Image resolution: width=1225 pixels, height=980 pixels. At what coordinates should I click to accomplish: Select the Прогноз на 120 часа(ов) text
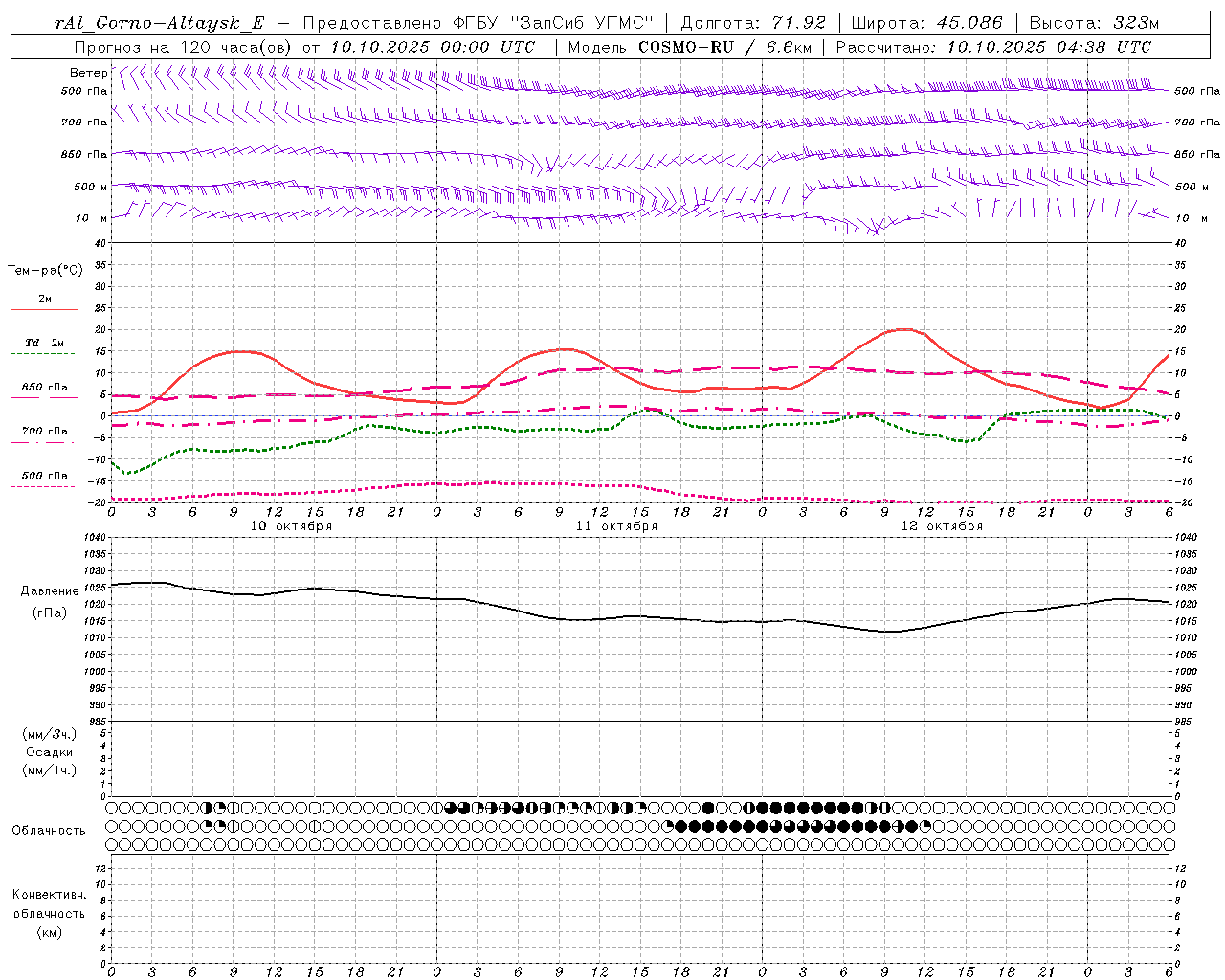185,46
